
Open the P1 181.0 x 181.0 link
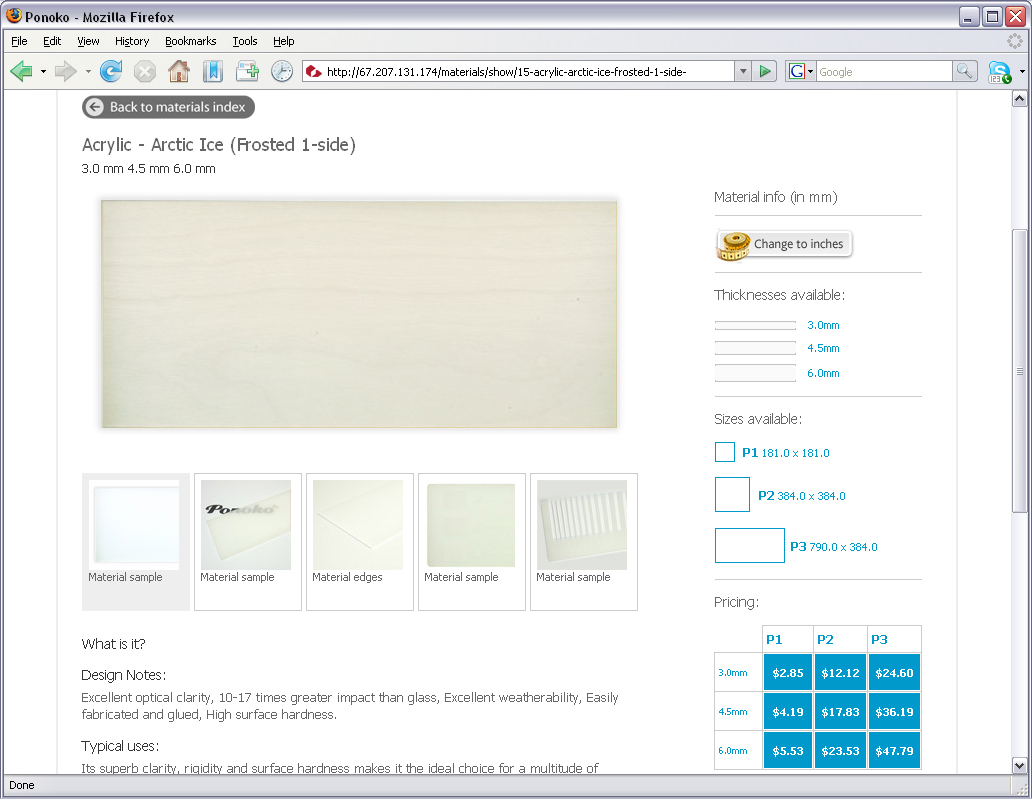point(785,453)
